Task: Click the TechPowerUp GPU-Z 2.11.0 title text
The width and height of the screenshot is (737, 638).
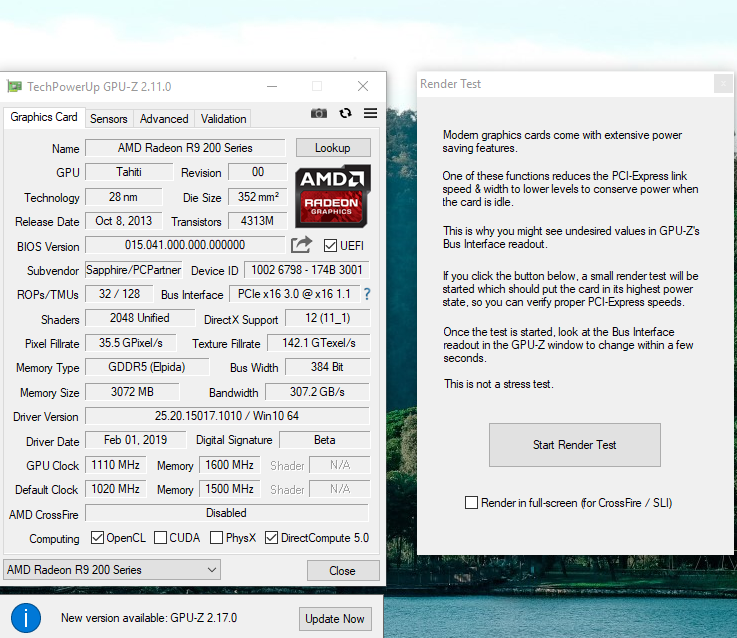Action: pos(99,87)
